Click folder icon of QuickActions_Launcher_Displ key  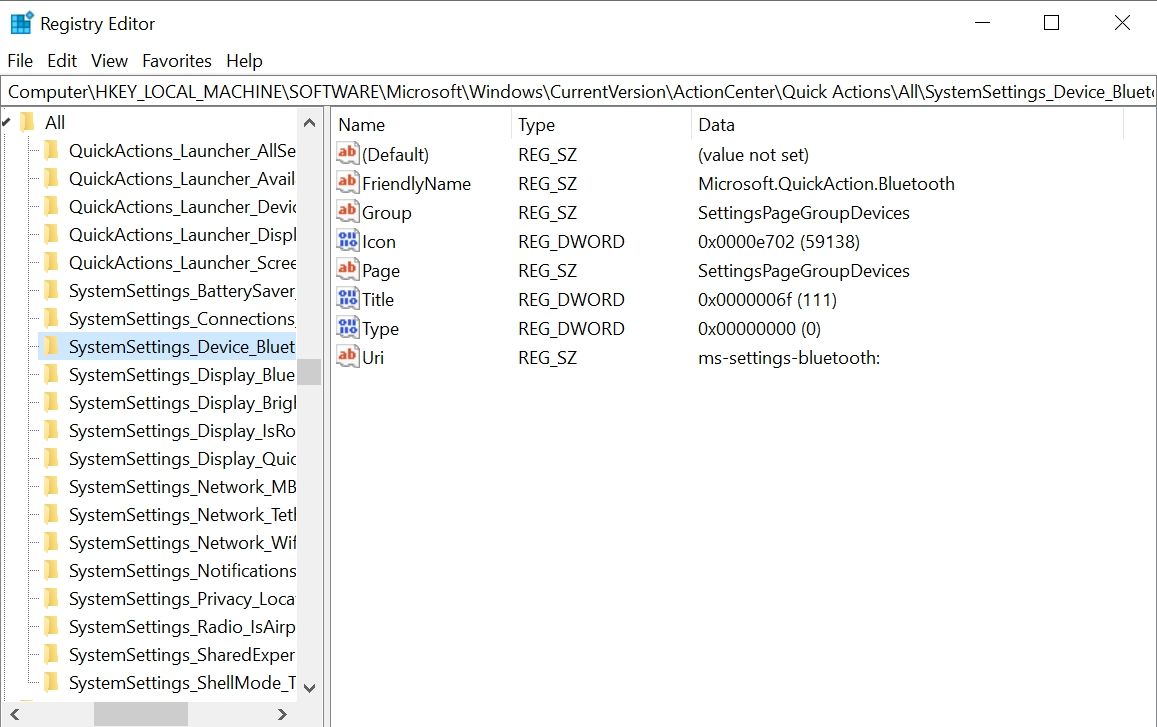[51, 235]
